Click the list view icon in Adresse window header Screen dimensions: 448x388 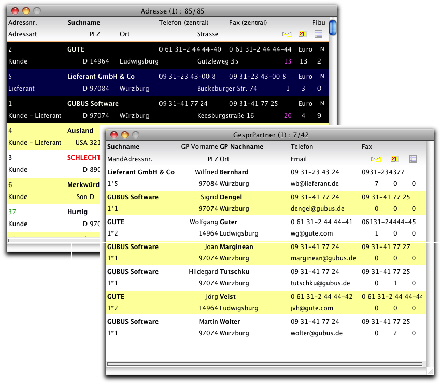319,34
